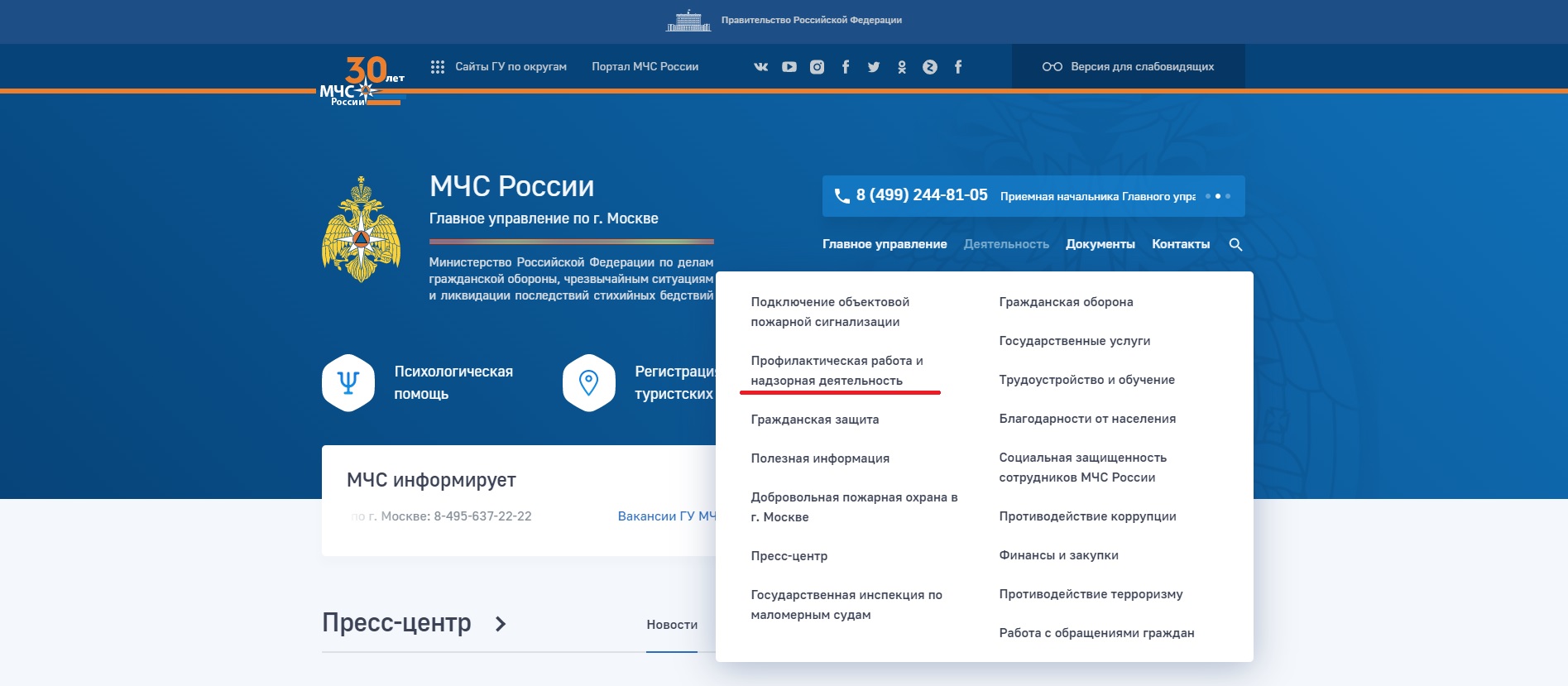This screenshot has height=686, width=1568.
Task: Click the government building icon at top
Action: (x=688, y=20)
